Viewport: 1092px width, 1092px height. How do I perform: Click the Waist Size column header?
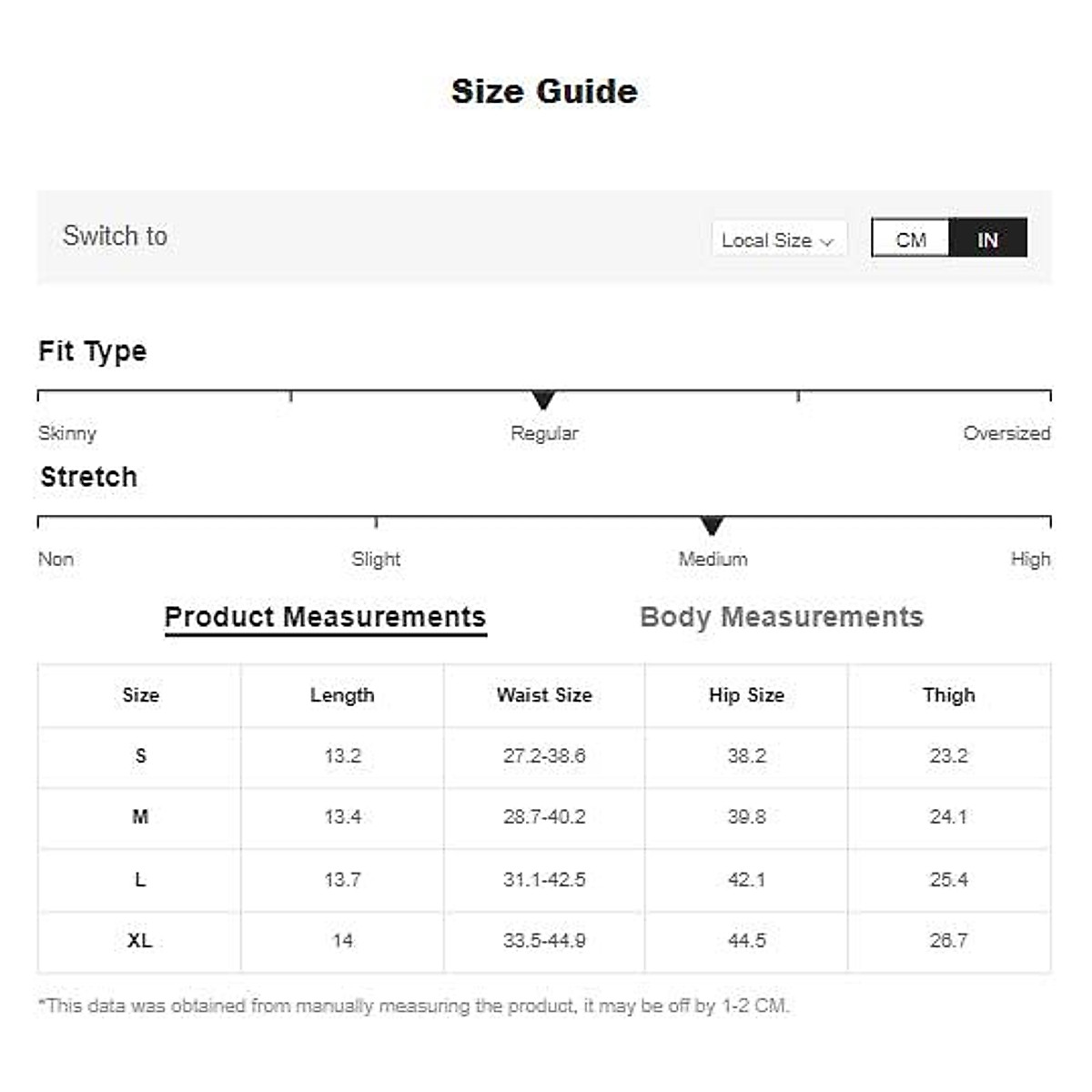544,695
